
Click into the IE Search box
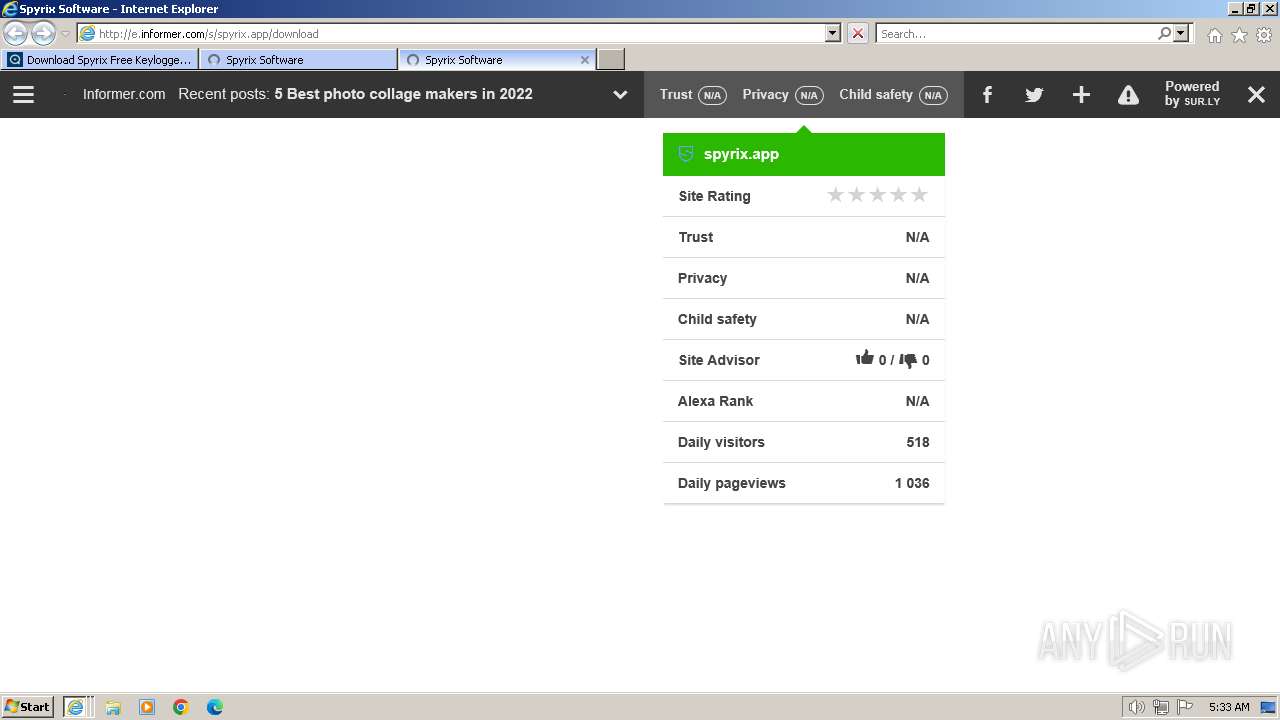[x=1016, y=33]
